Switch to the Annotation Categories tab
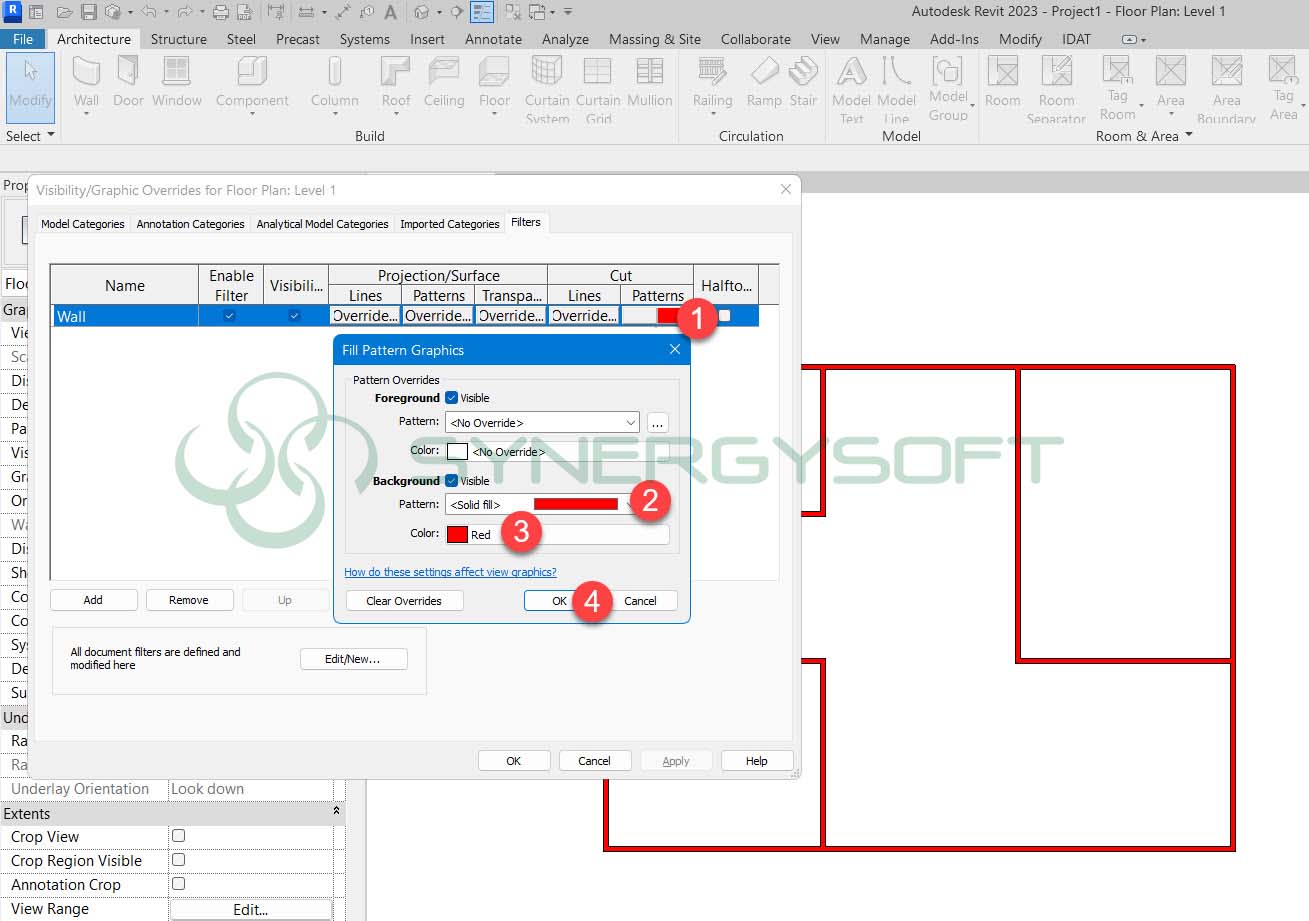The width and height of the screenshot is (1309, 921). click(190, 223)
